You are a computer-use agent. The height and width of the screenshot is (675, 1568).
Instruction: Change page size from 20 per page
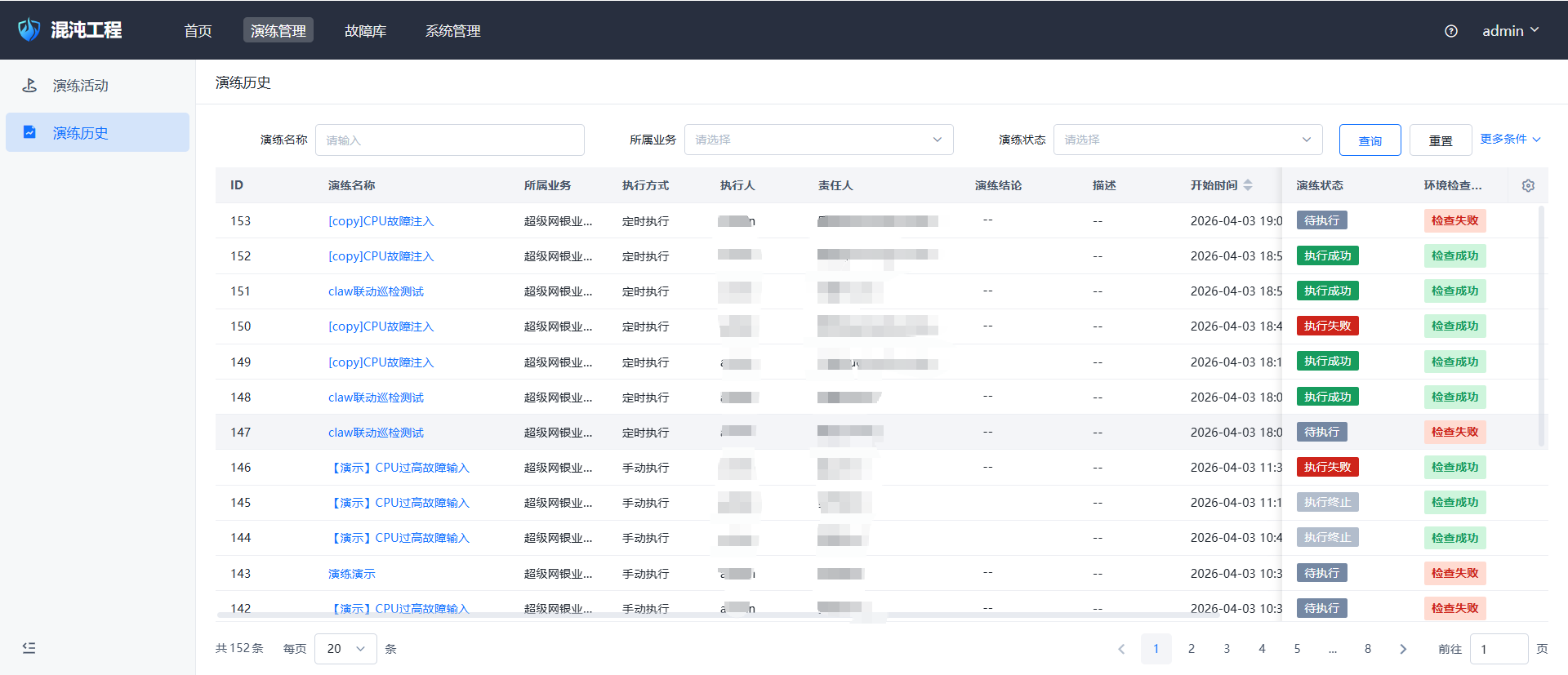click(345, 649)
